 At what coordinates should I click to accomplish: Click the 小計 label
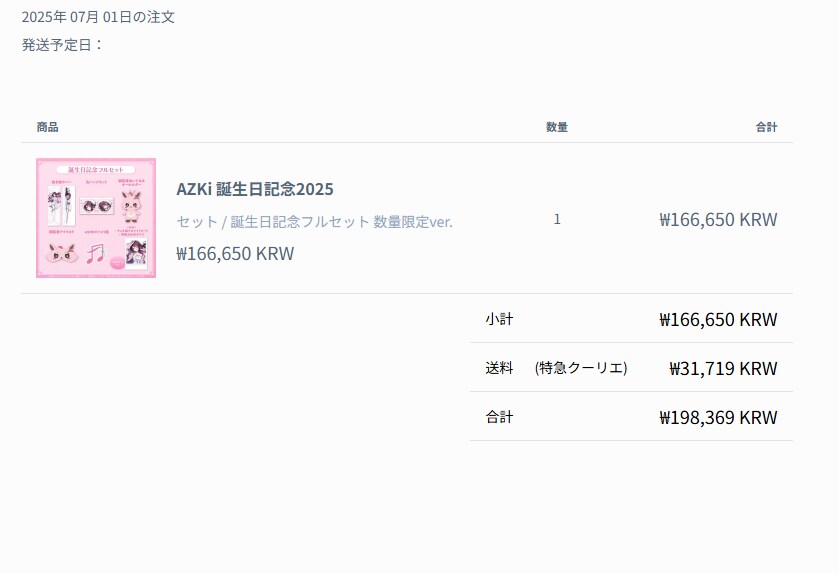click(499, 319)
